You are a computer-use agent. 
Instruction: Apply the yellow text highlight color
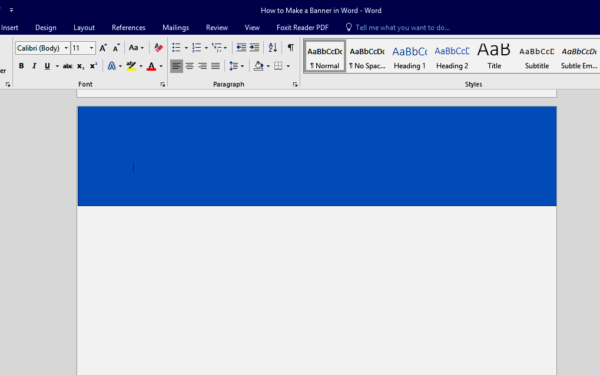click(x=131, y=66)
